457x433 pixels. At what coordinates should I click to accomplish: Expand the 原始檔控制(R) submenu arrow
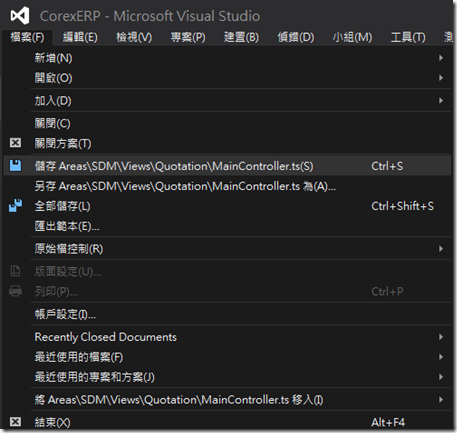pyautogui.click(x=441, y=249)
